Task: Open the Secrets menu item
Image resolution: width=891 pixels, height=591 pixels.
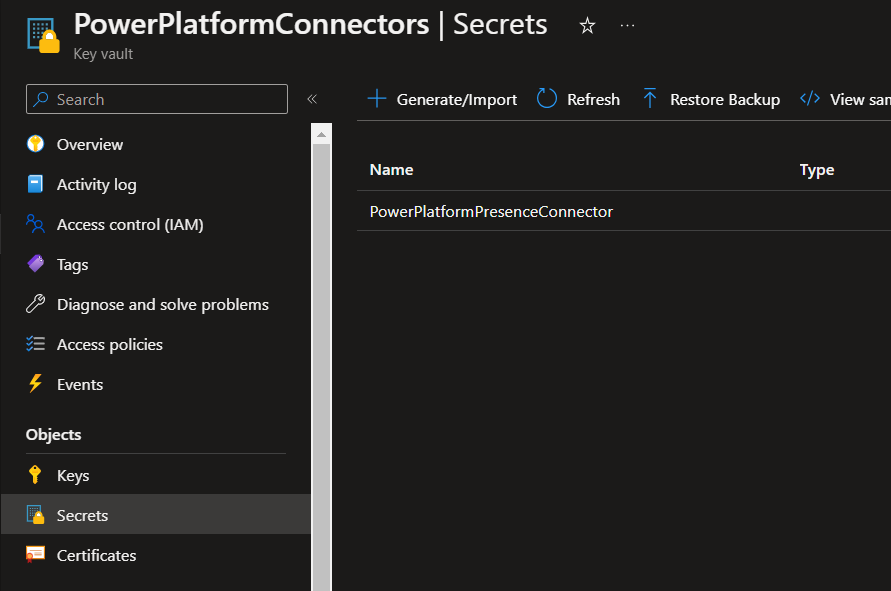Action: [x=82, y=515]
